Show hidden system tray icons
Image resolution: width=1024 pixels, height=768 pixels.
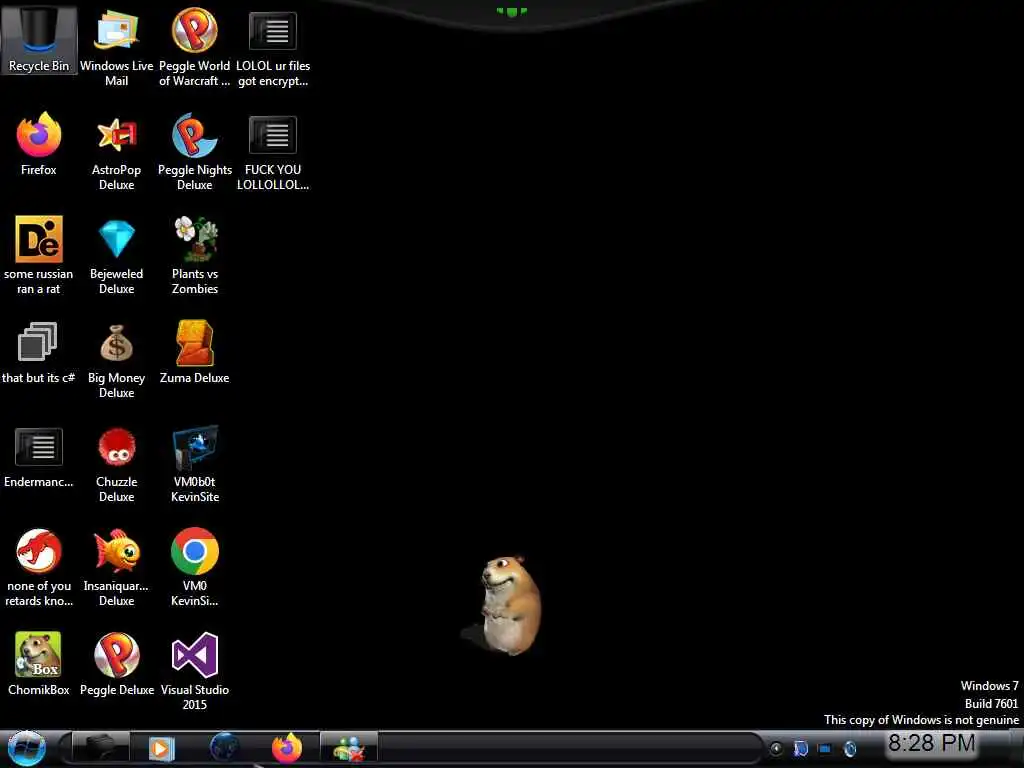[x=776, y=749]
